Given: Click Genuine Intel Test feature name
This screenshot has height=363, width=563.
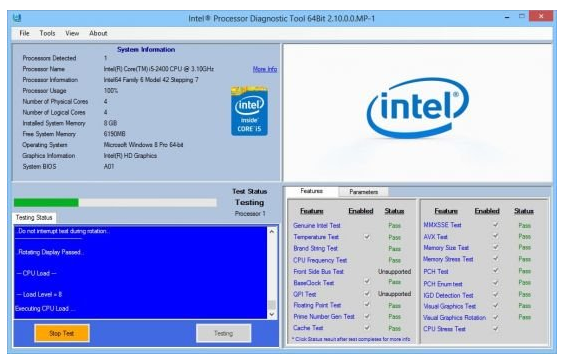Looking at the screenshot, I should point(317,225).
